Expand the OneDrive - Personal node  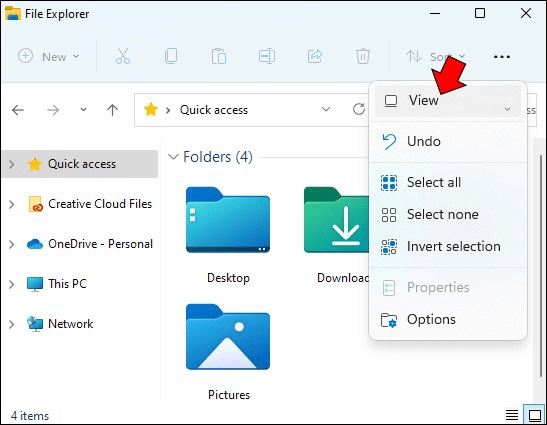tap(12, 244)
